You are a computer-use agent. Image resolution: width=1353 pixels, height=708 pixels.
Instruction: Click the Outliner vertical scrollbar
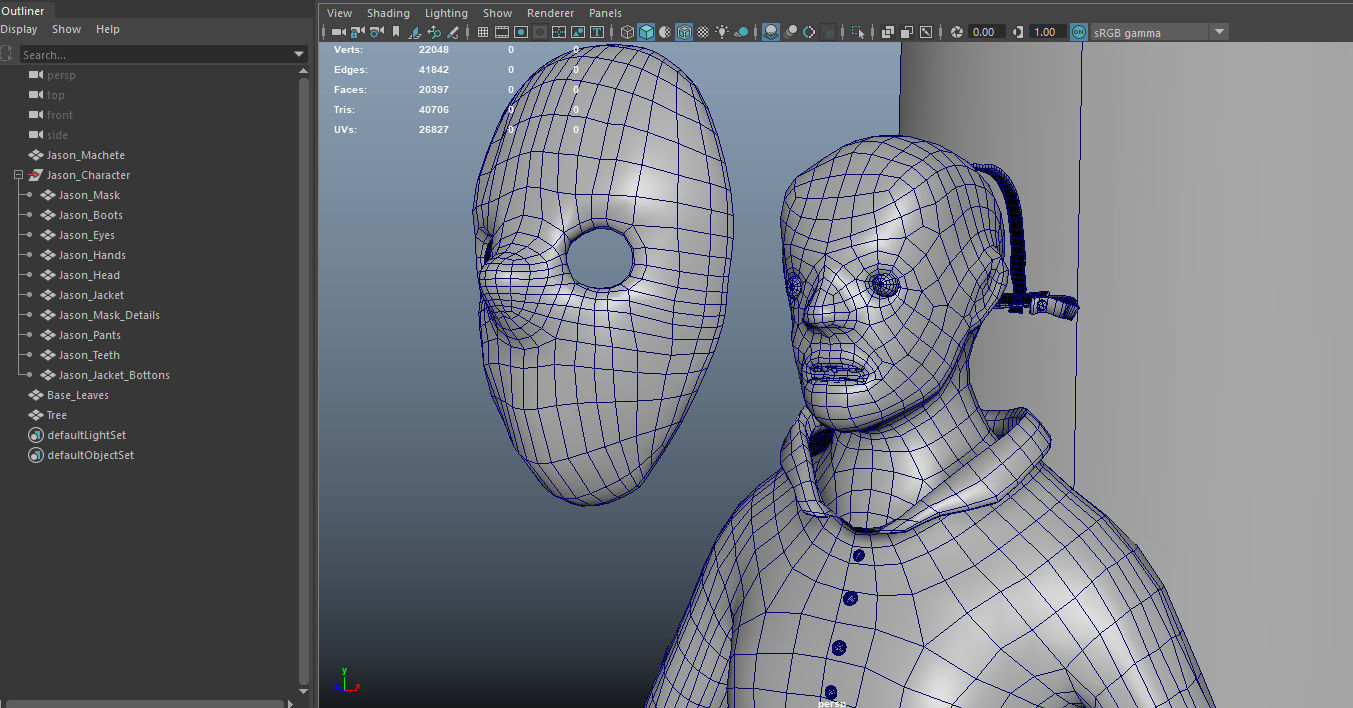point(305,380)
